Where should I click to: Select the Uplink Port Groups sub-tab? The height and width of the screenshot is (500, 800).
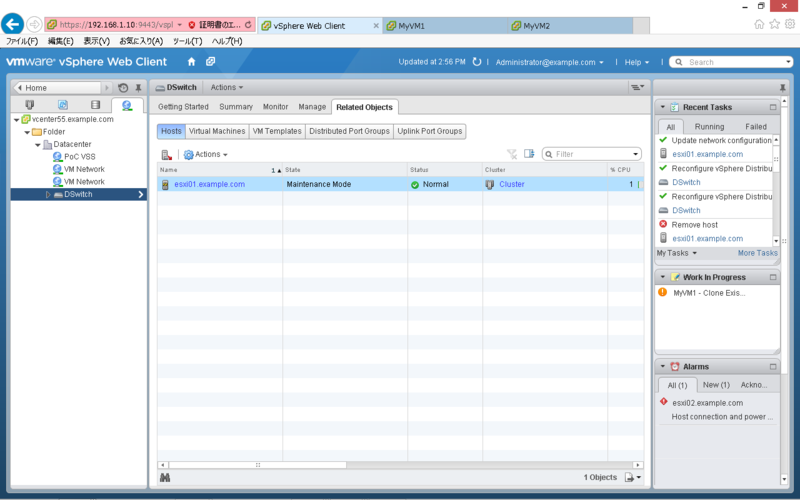coord(430,131)
